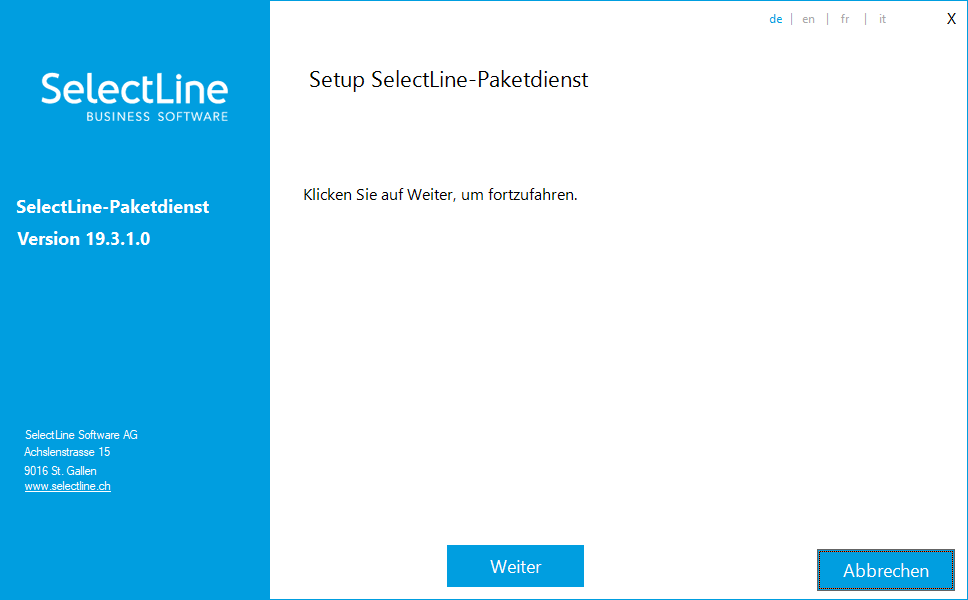This screenshot has height=600, width=968.
Task: Click the 'Klicken Sie auf Weiter' instruction text
Action: [x=440, y=194]
